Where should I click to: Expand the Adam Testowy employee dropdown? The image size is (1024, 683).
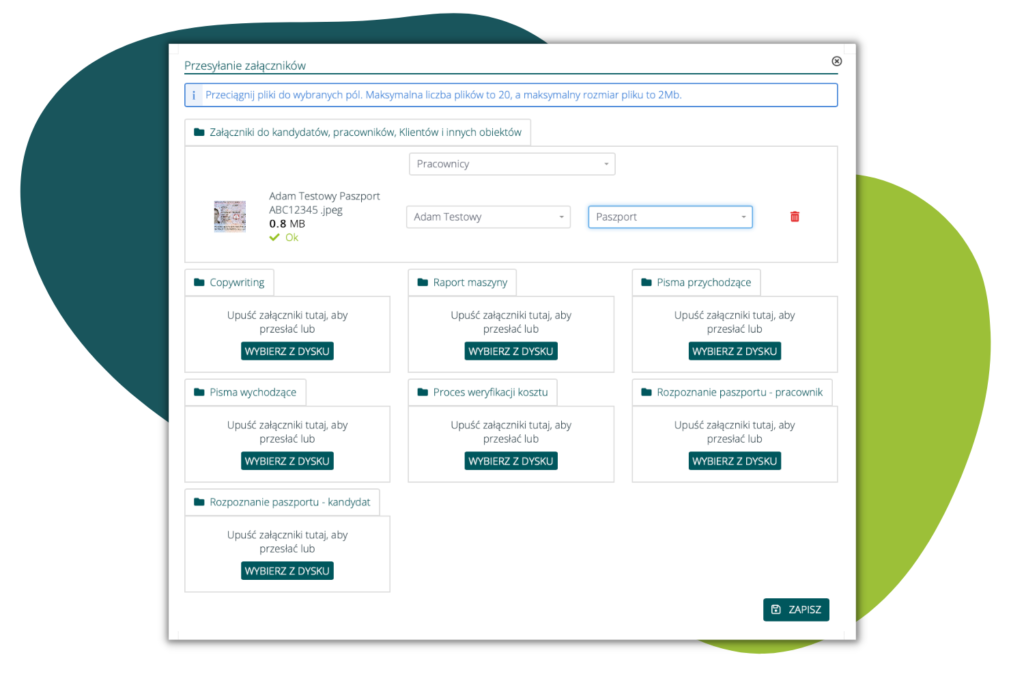tap(488, 217)
